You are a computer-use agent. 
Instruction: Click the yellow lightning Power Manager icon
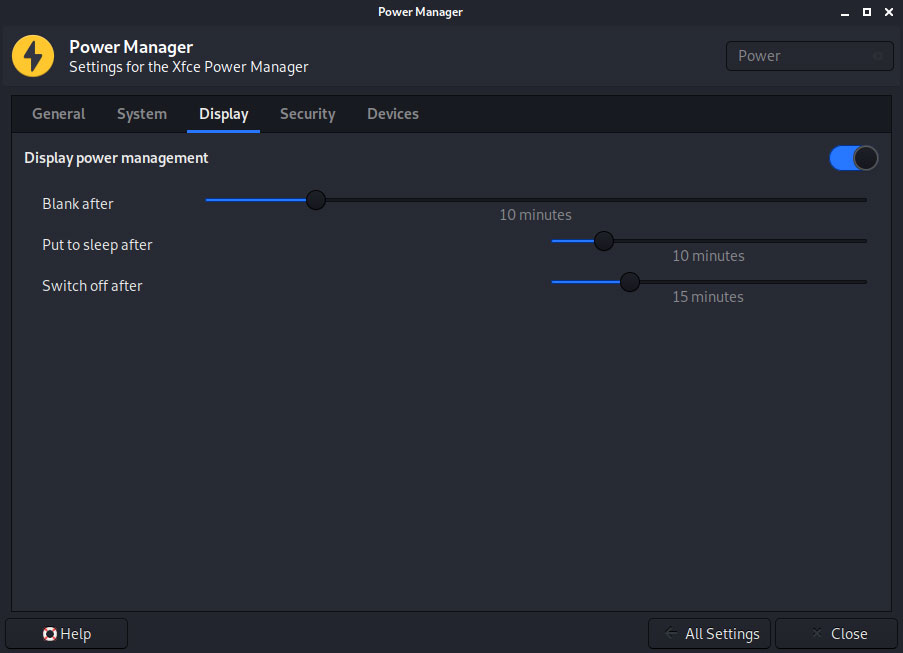click(33, 56)
